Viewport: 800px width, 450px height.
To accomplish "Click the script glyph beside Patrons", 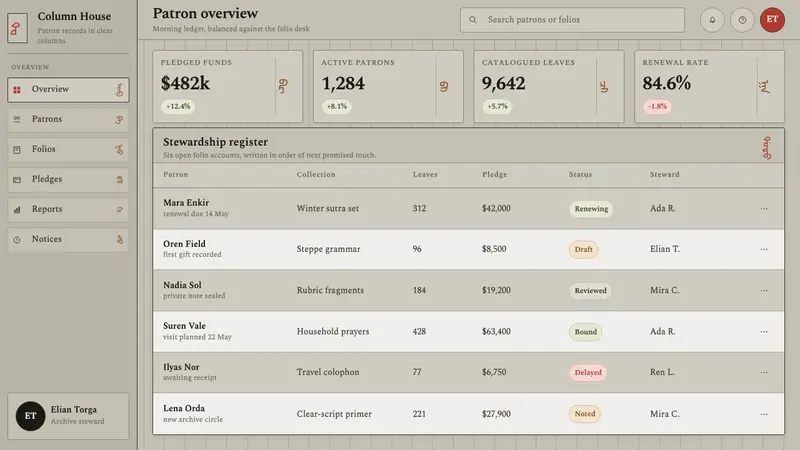I will pos(119,119).
